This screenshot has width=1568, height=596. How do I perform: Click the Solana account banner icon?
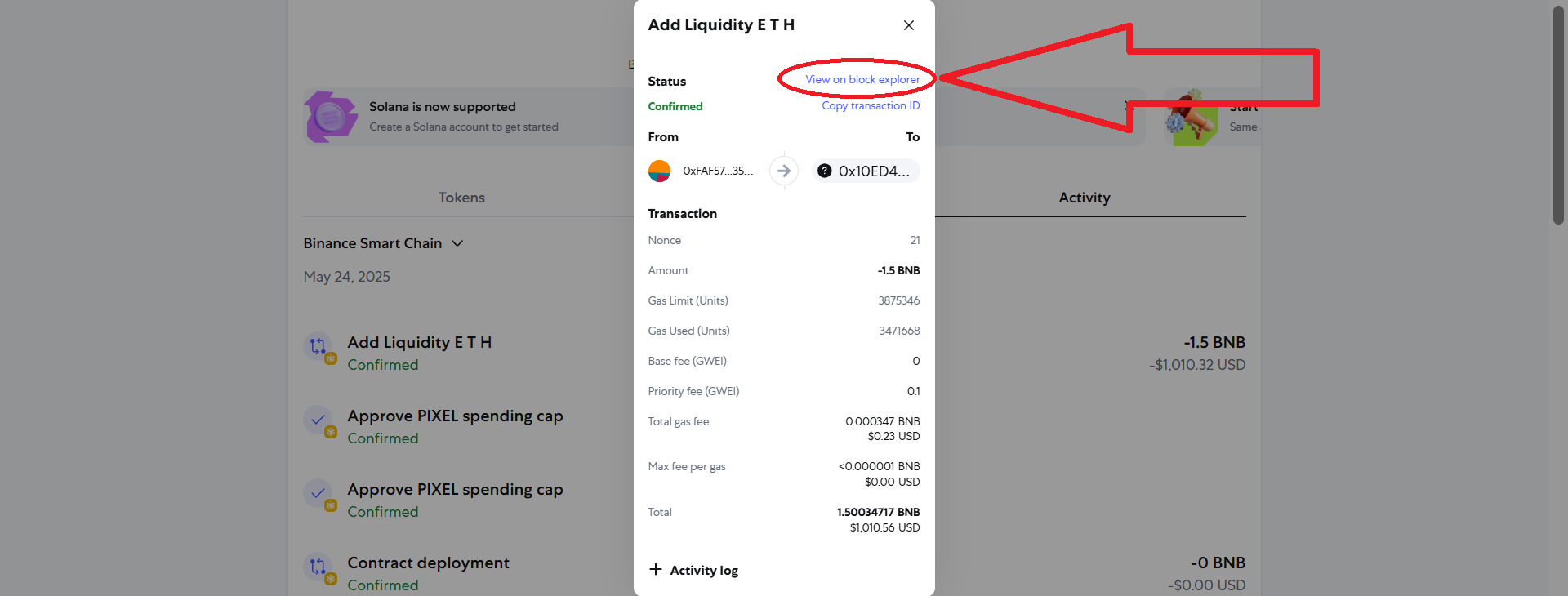pyautogui.click(x=330, y=117)
